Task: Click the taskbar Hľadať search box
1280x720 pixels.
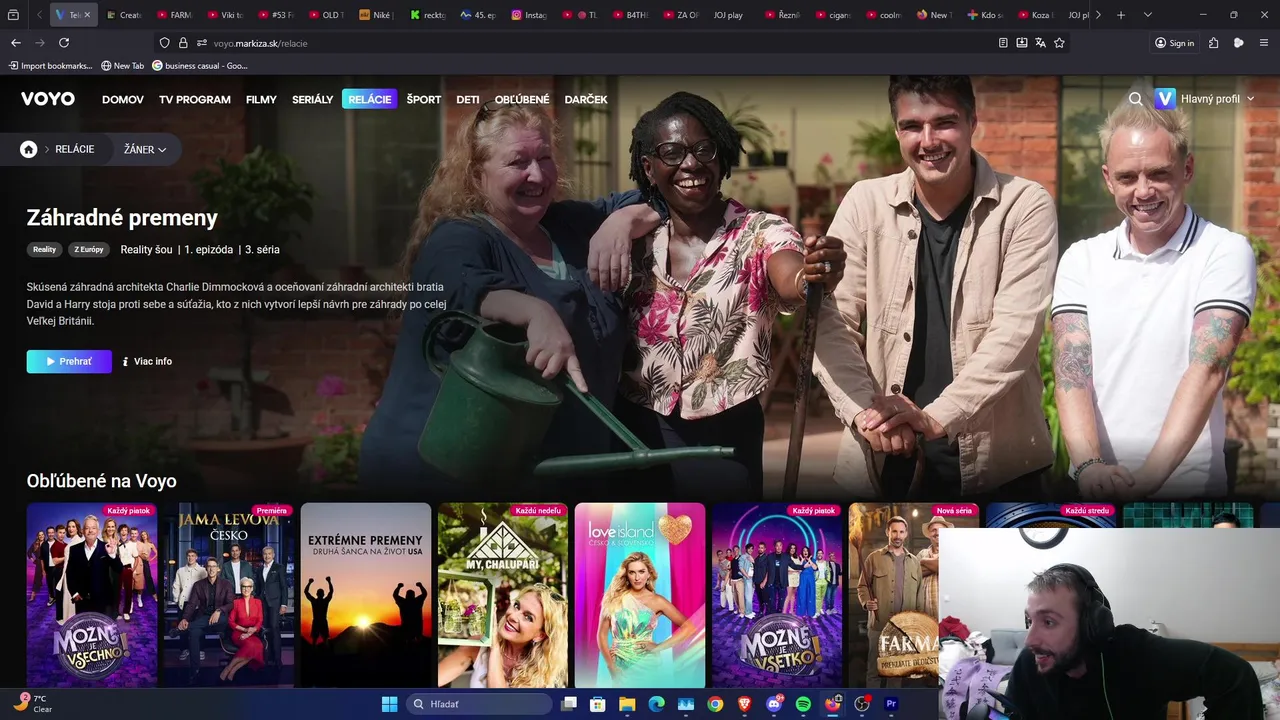Action: point(480,704)
